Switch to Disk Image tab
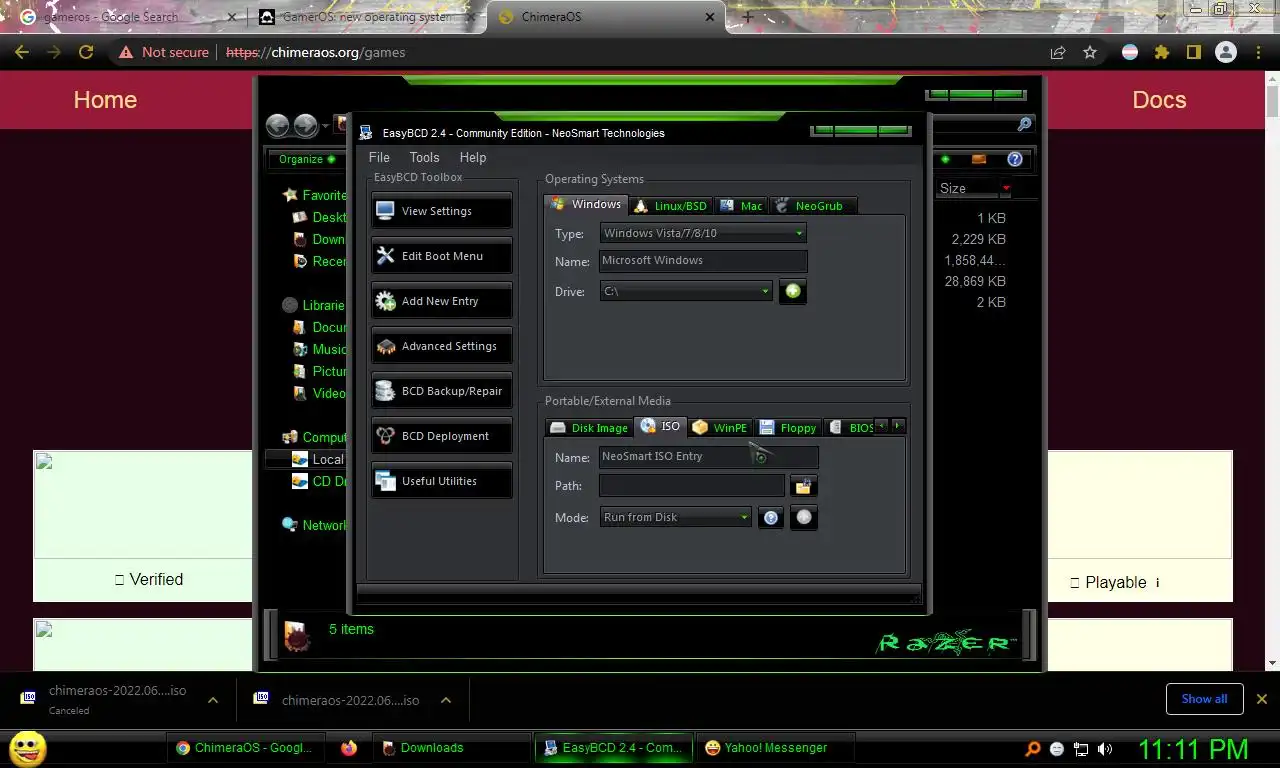 click(x=589, y=428)
